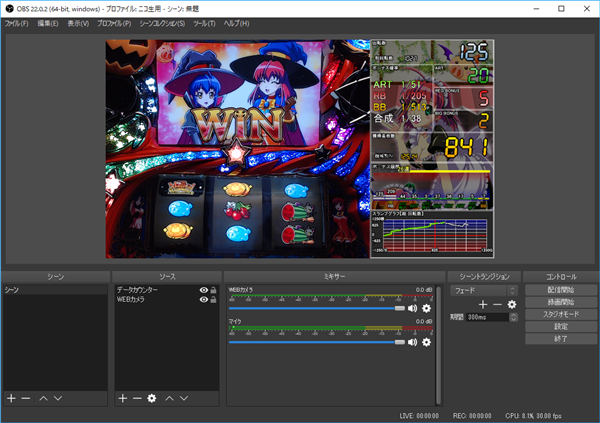The width and height of the screenshot is (600, 423).
Task: Add a new source with plus icon
Action: pos(122,399)
